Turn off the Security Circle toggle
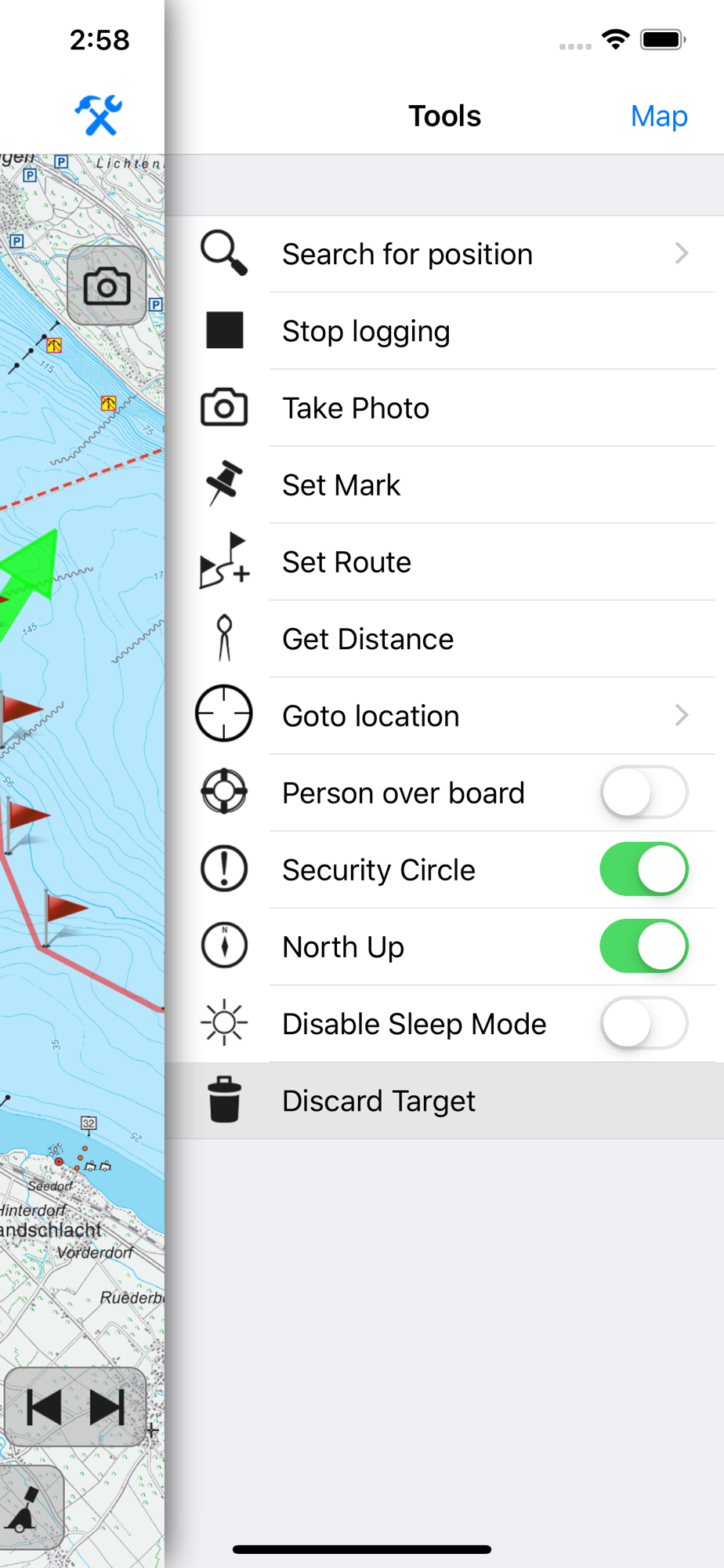 644,869
